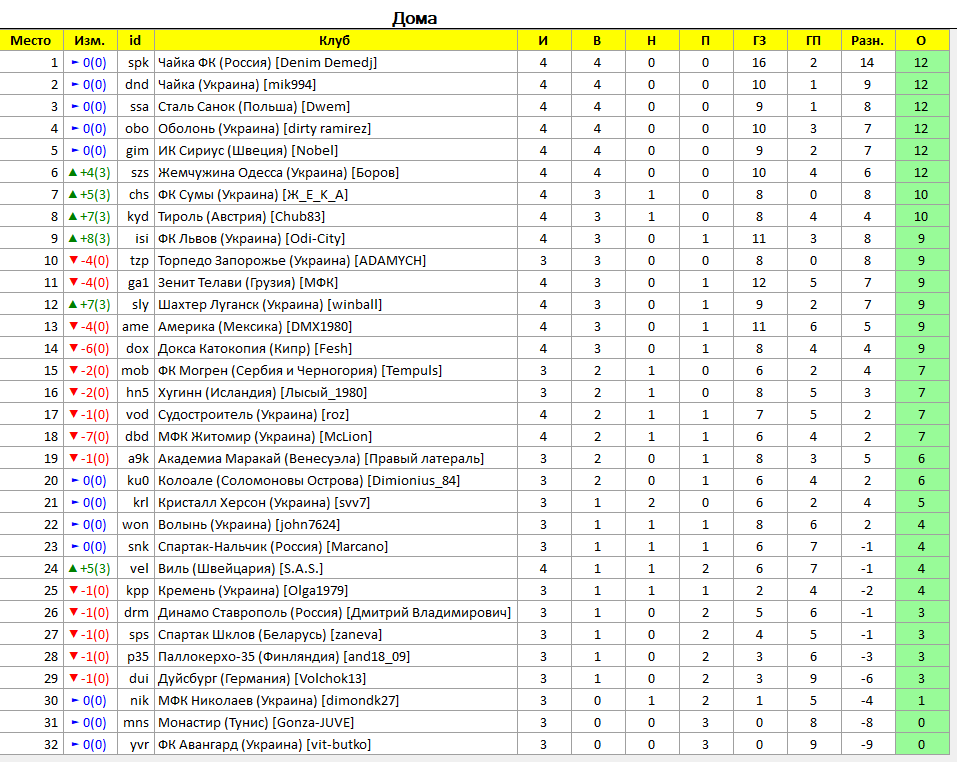
Task: Click points value '5' for Кристалл Херсон
Action: [921, 503]
